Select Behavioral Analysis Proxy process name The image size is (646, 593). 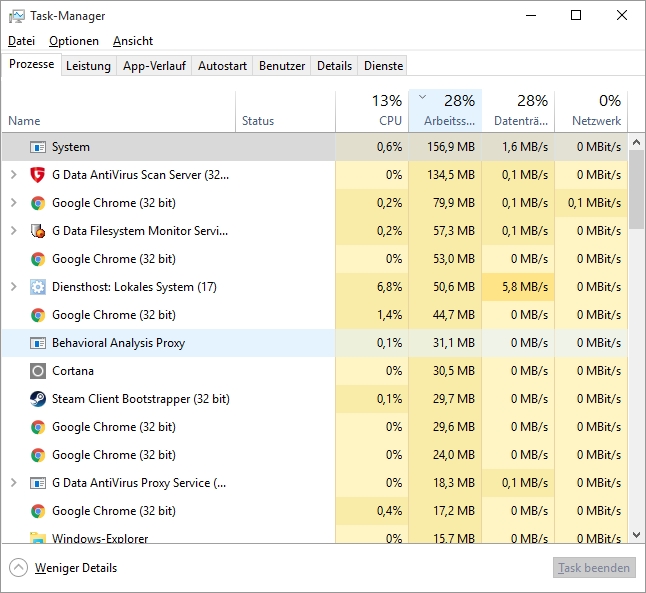[119, 343]
